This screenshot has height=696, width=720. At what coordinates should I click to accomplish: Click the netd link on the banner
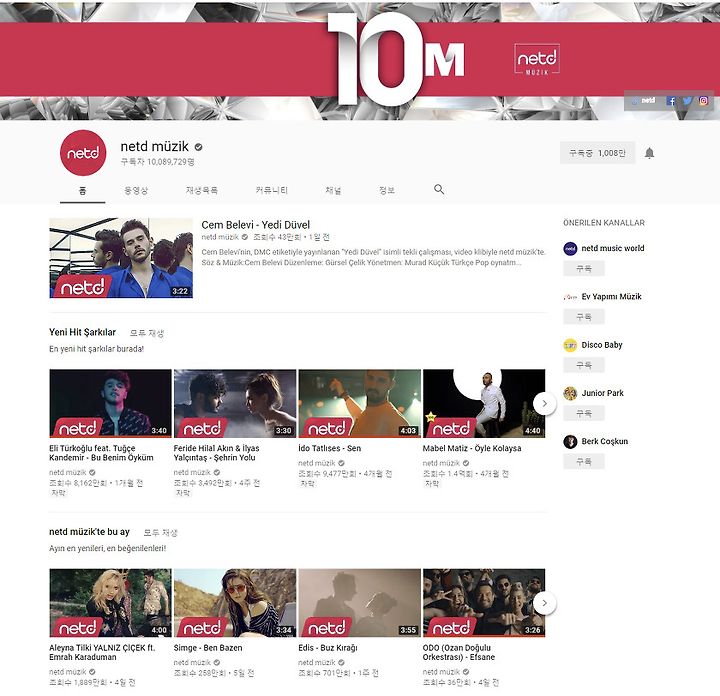[x=644, y=101]
